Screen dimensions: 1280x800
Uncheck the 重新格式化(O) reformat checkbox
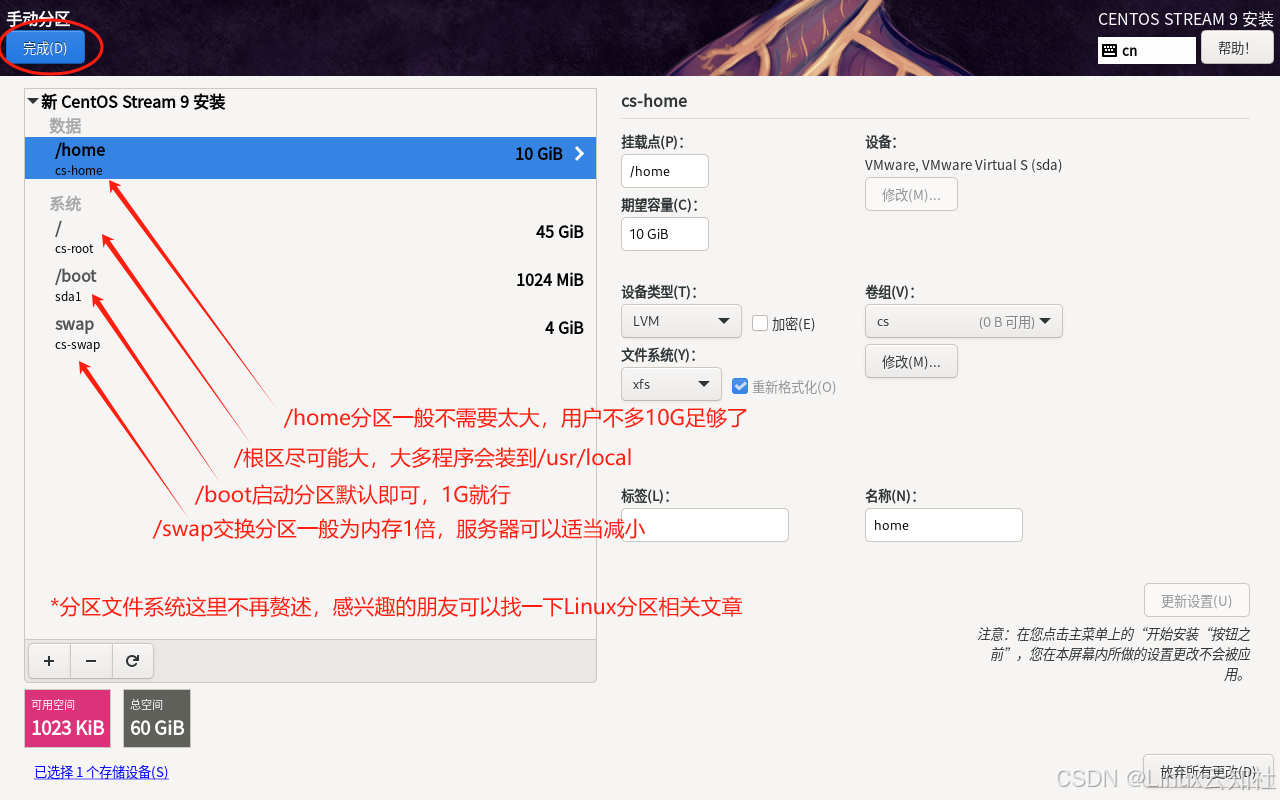coord(741,387)
